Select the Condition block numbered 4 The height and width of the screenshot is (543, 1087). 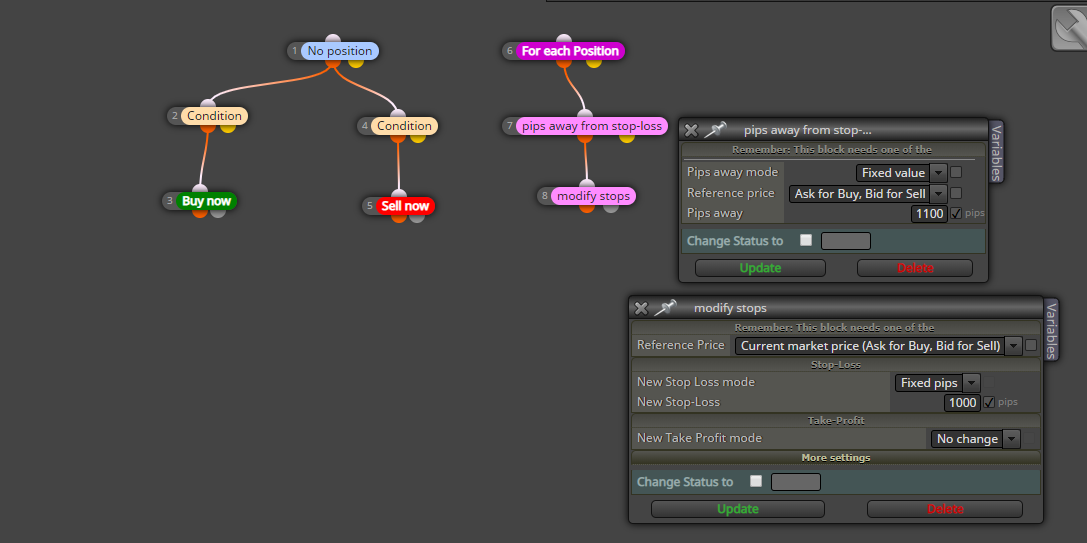[404, 126]
